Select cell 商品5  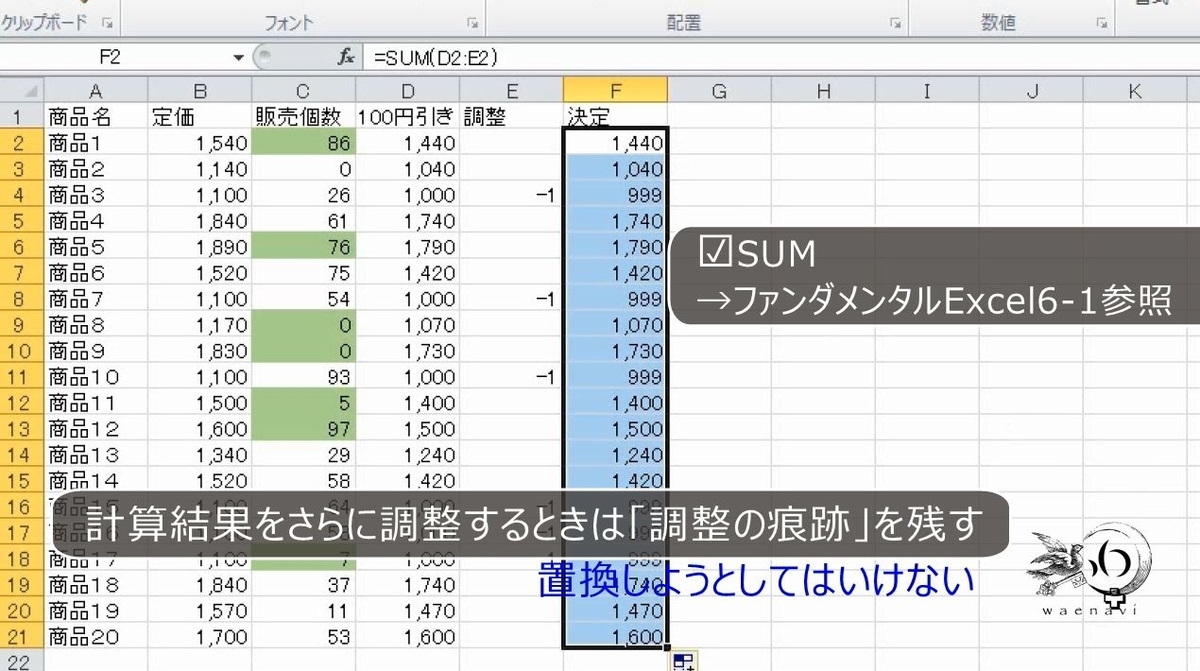[96, 247]
